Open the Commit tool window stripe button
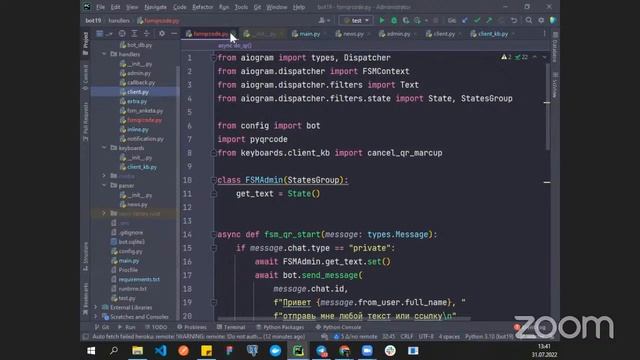 point(85,77)
